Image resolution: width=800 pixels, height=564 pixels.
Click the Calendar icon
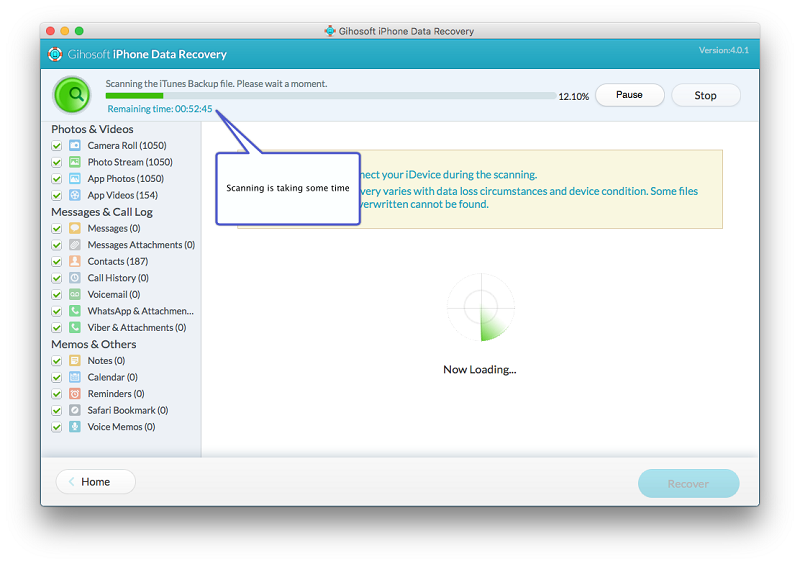(75, 377)
